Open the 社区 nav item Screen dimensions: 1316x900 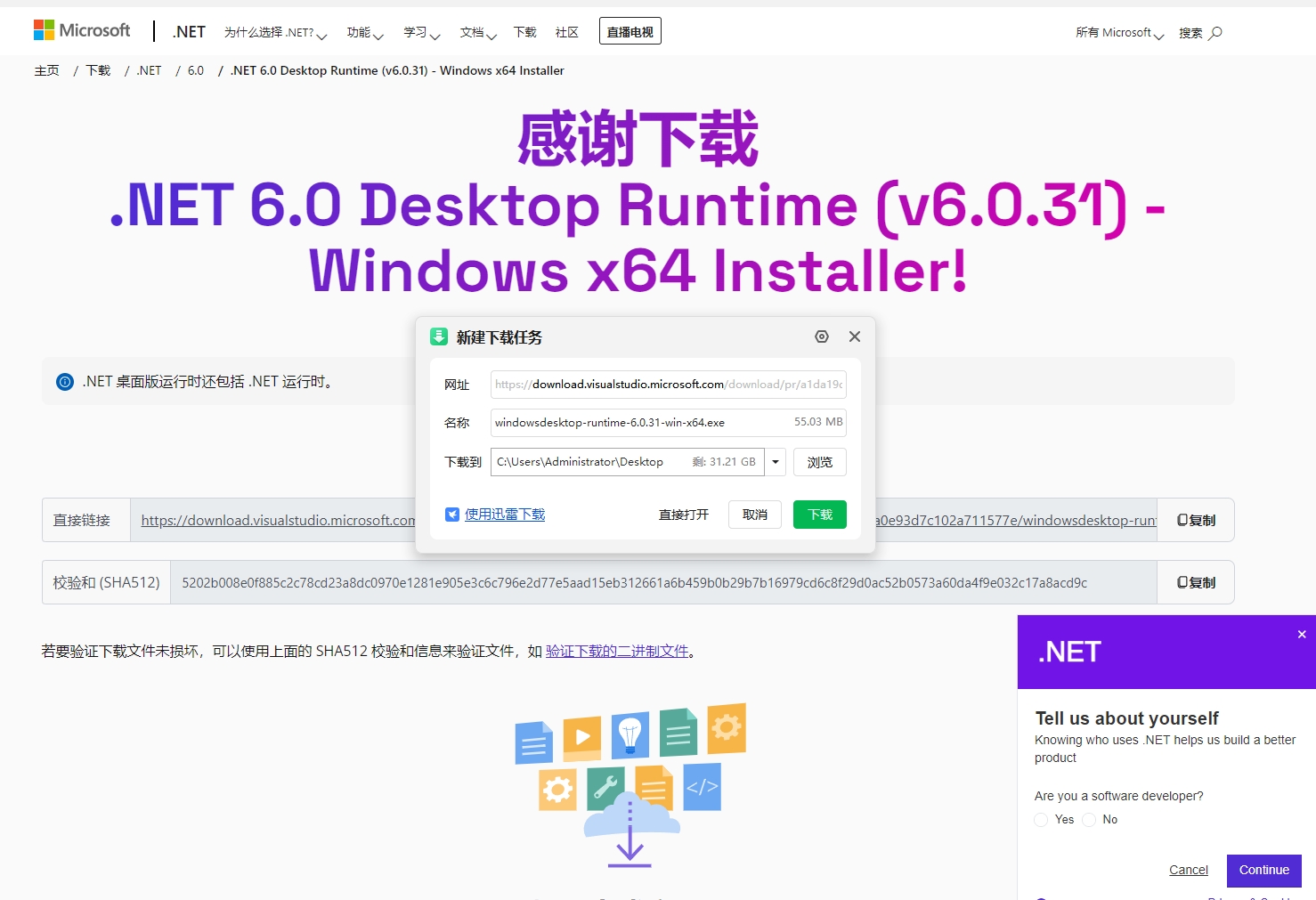567,32
